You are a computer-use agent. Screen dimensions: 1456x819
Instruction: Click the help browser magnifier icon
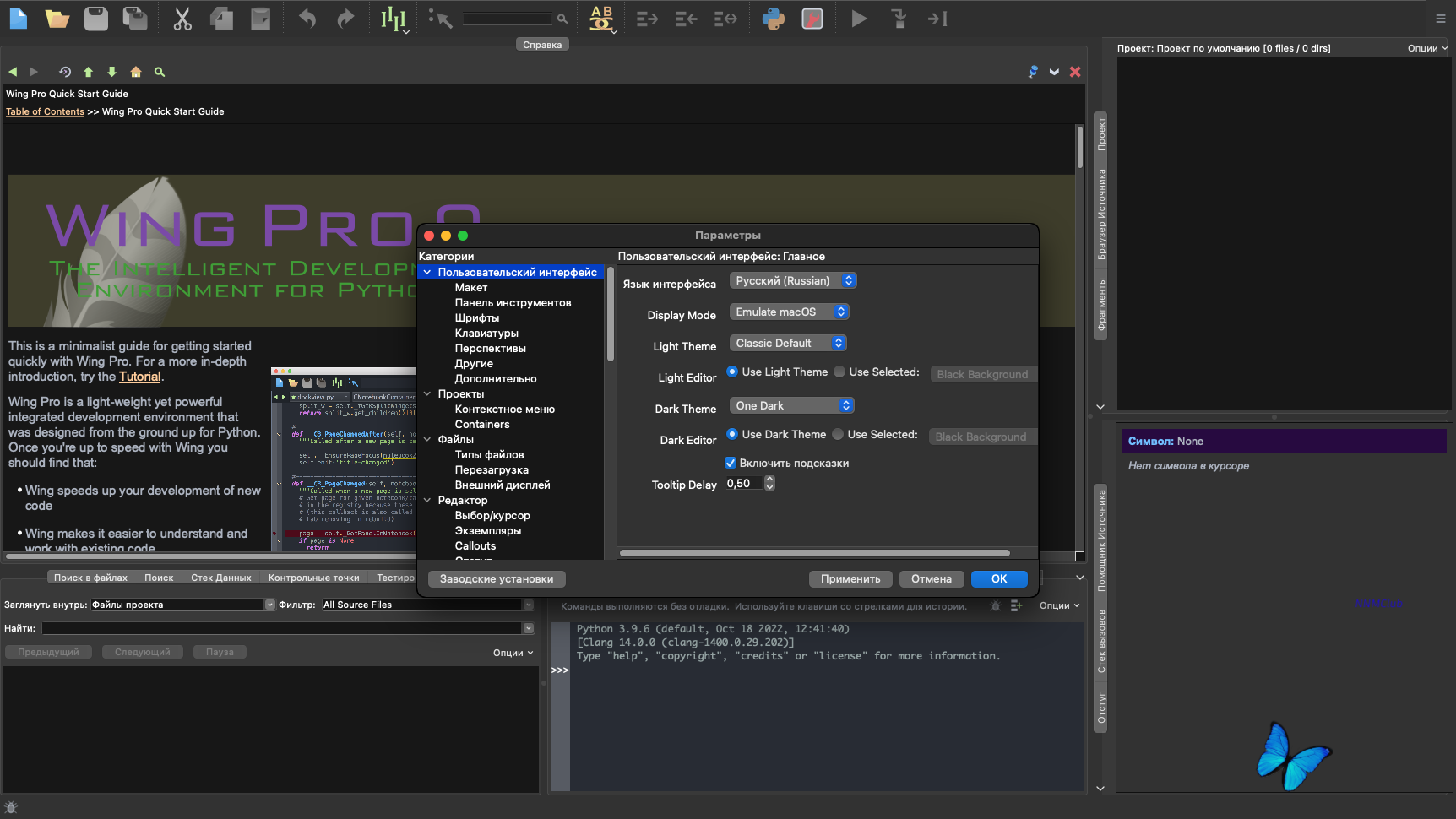(x=159, y=72)
